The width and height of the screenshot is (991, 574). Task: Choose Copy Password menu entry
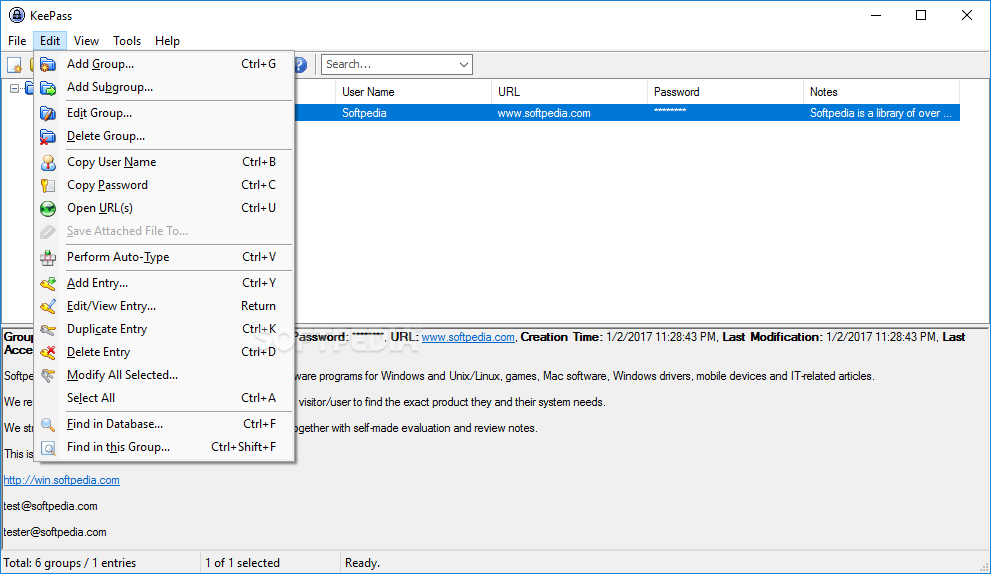[164, 185]
